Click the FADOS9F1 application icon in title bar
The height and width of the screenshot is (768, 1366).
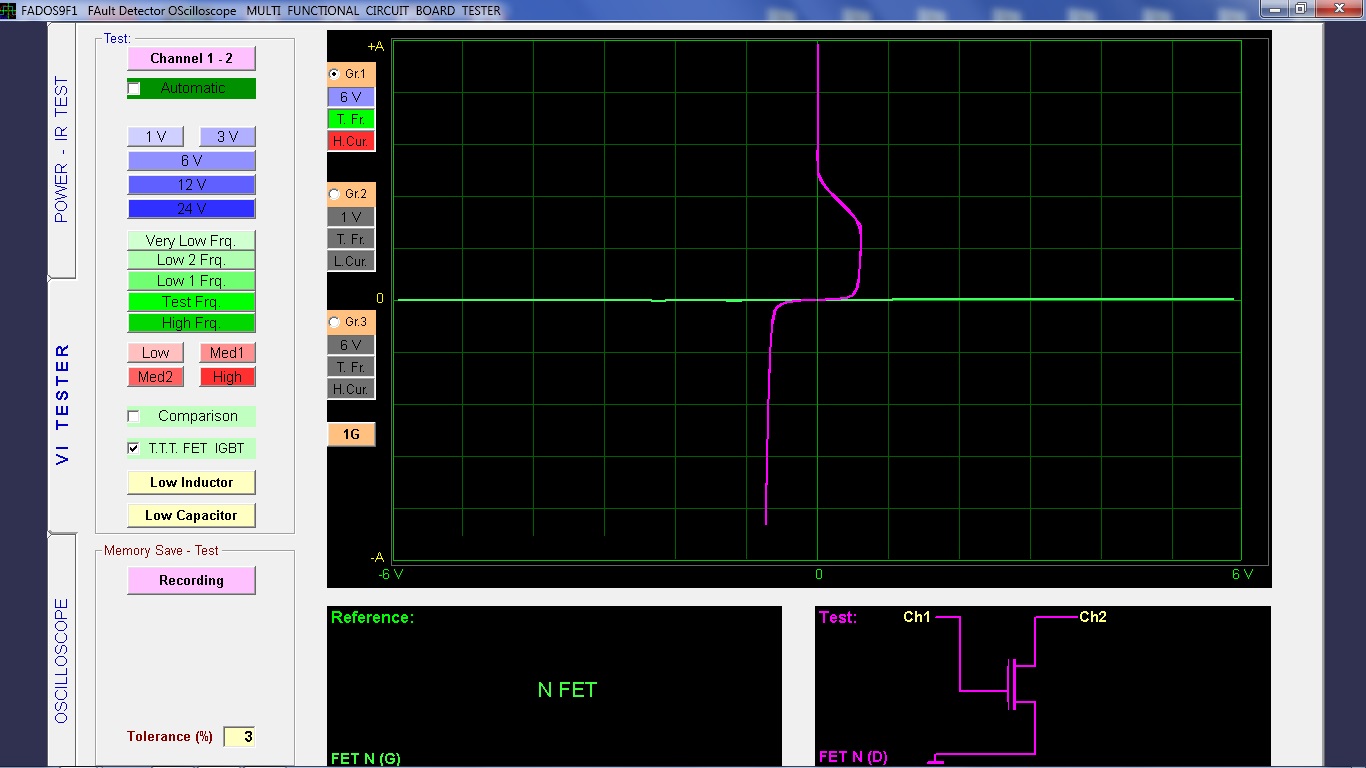pyautogui.click(x=9, y=10)
